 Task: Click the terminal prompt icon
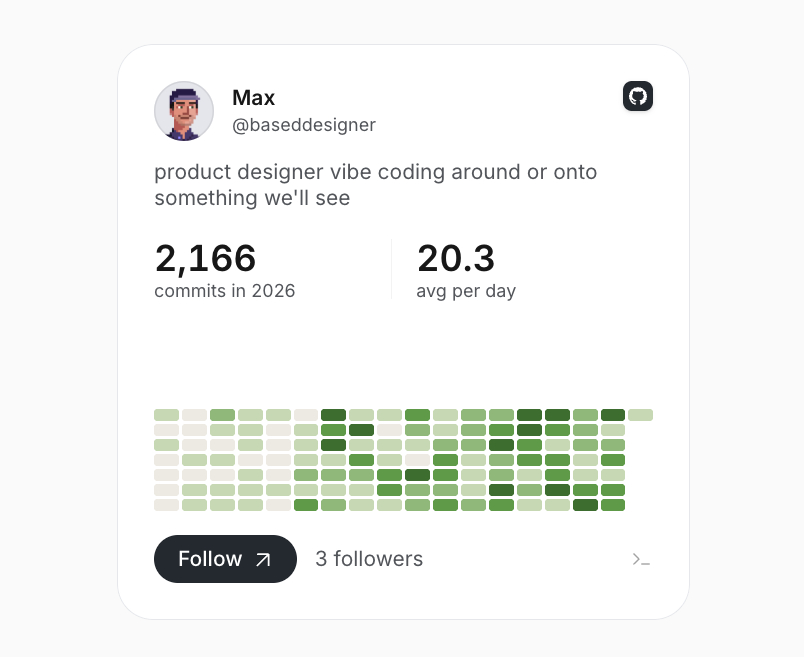[x=641, y=560]
